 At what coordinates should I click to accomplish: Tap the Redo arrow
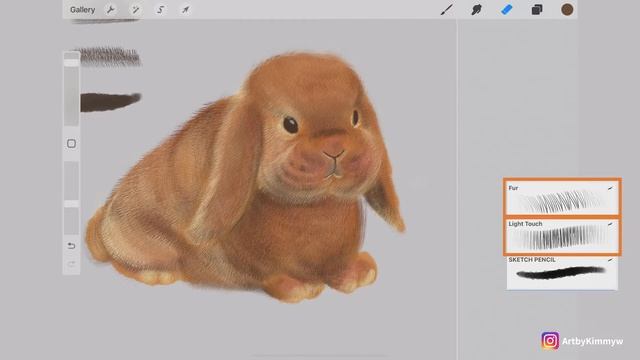(71, 264)
